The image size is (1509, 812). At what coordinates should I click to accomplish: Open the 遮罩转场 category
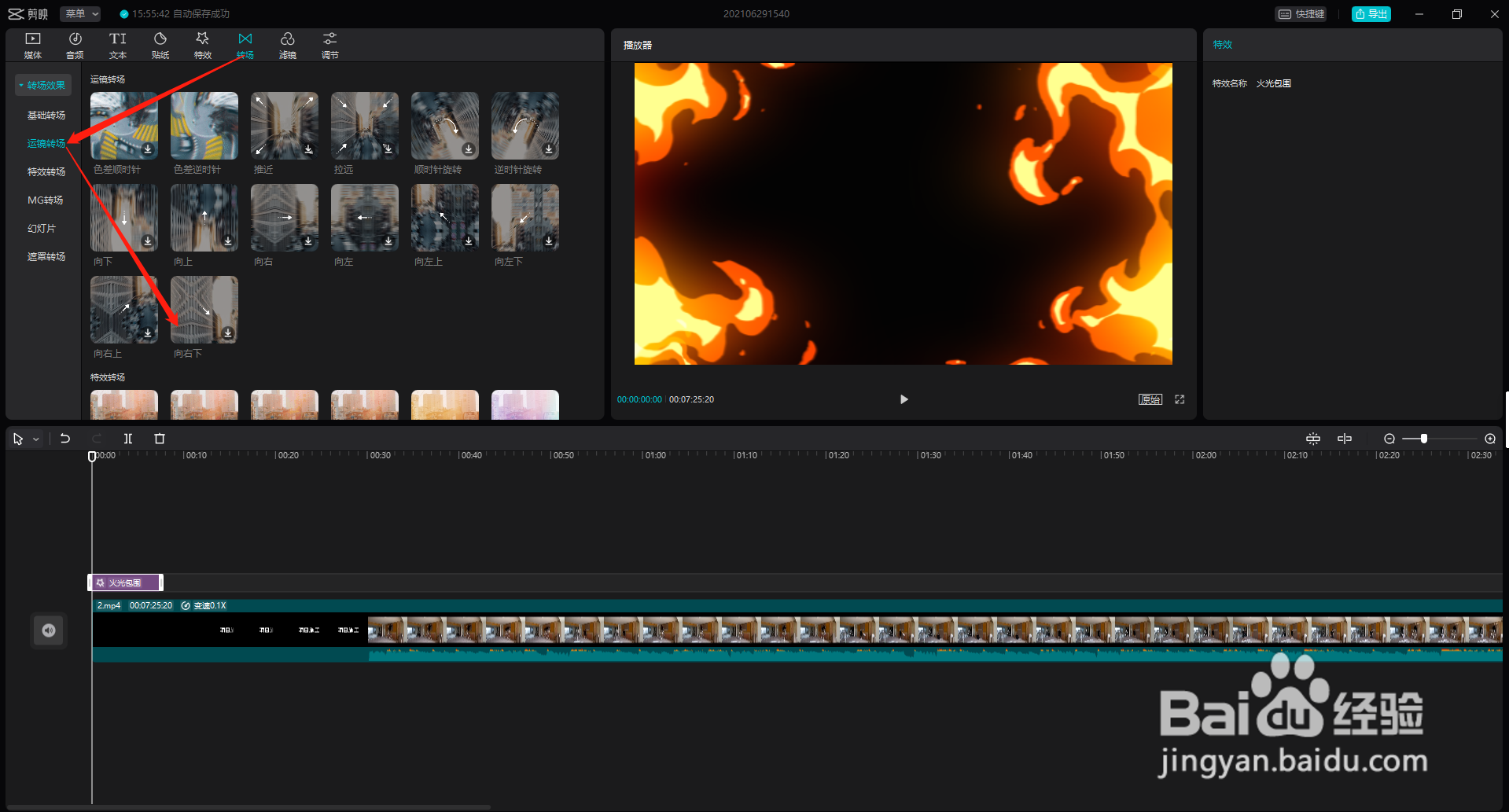pos(46,256)
